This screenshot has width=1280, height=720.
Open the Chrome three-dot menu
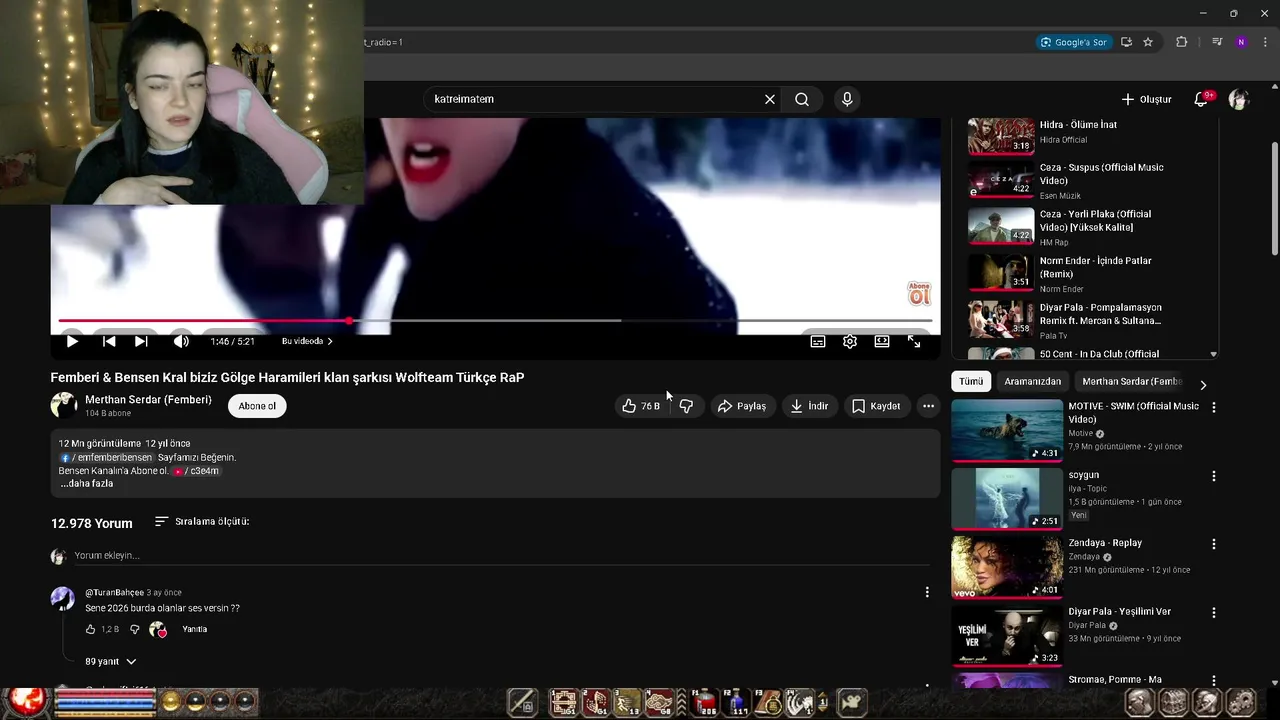pos(1265,42)
